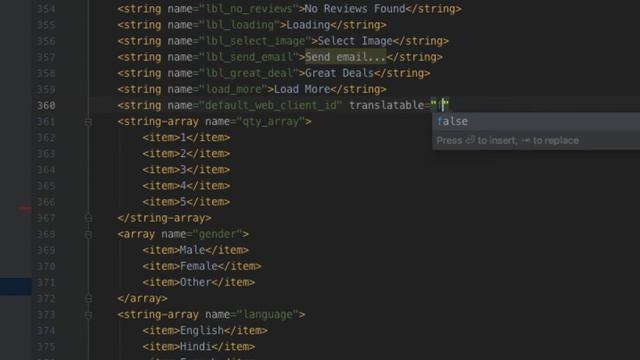
Task: Click the 'gender' array name
Action: point(218,234)
